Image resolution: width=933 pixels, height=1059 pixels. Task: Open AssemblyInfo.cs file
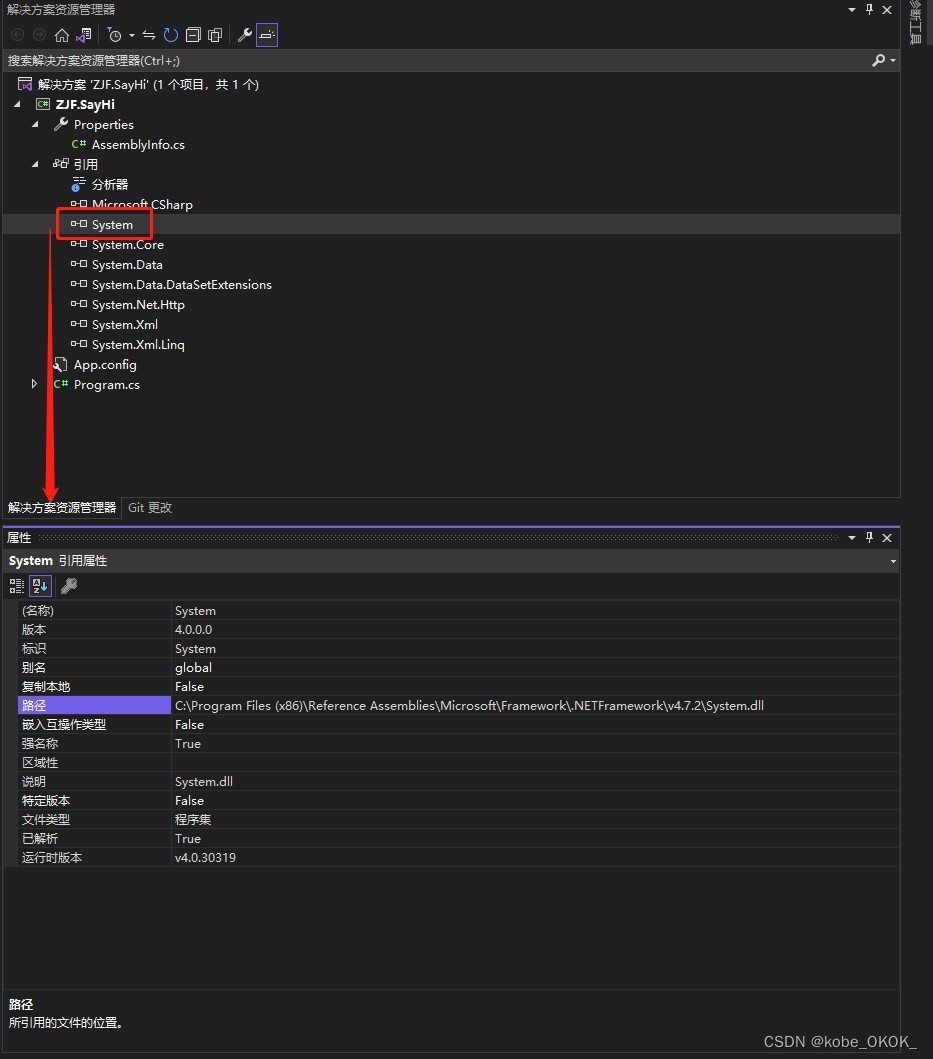click(138, 145)
